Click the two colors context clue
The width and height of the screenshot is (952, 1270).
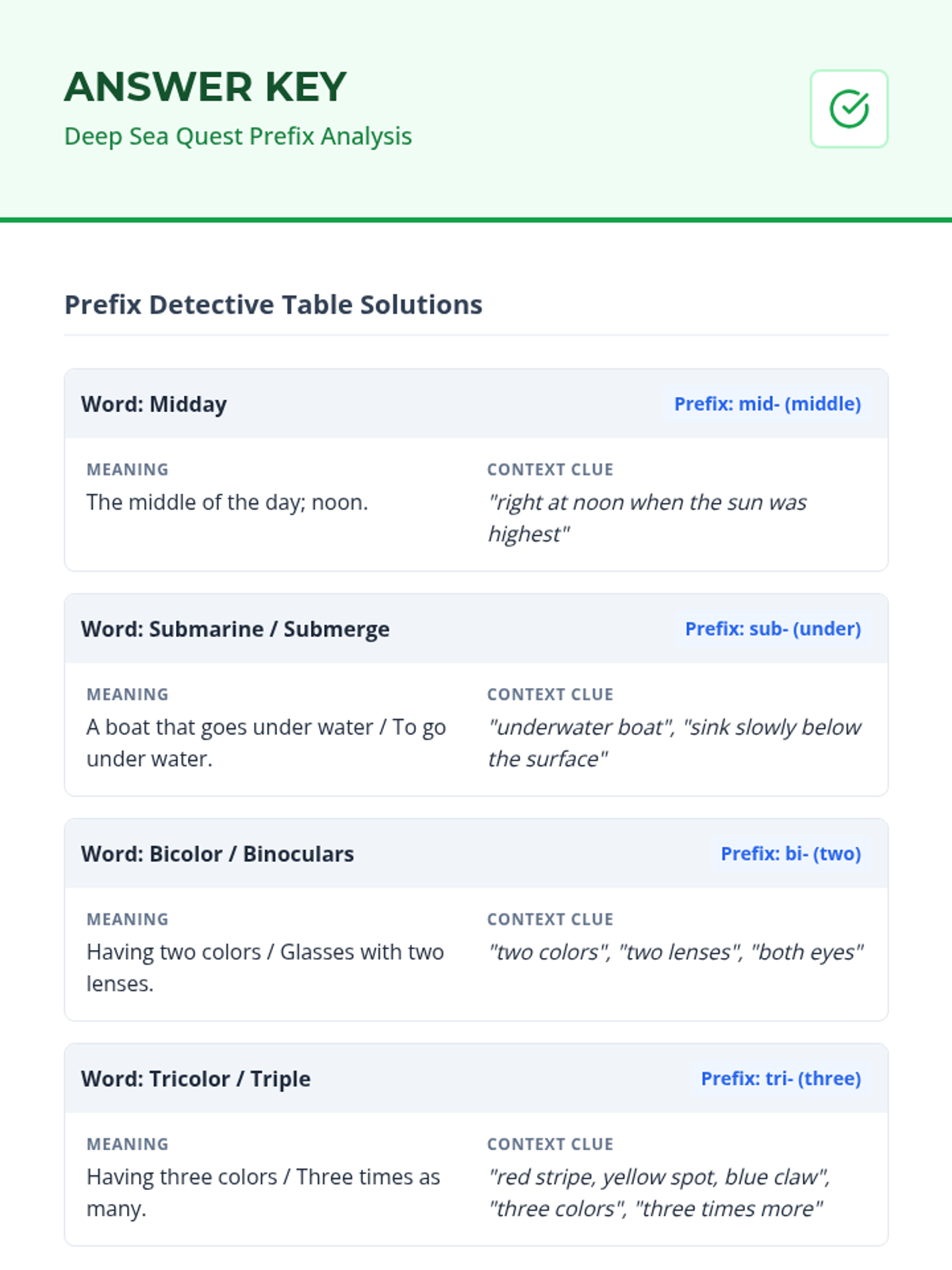tap(675, 952)
